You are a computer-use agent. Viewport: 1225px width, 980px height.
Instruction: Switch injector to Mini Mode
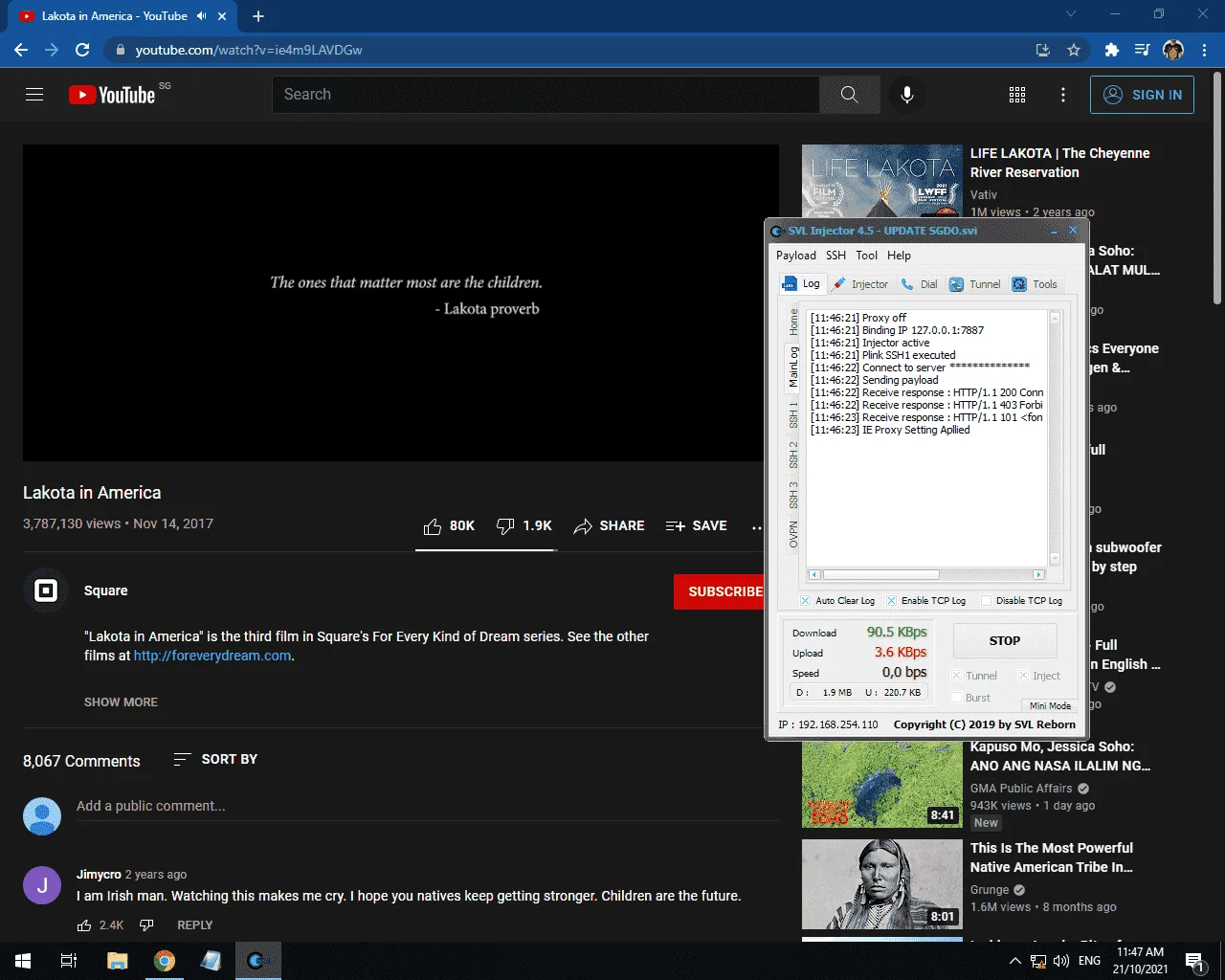(1050, 706)
